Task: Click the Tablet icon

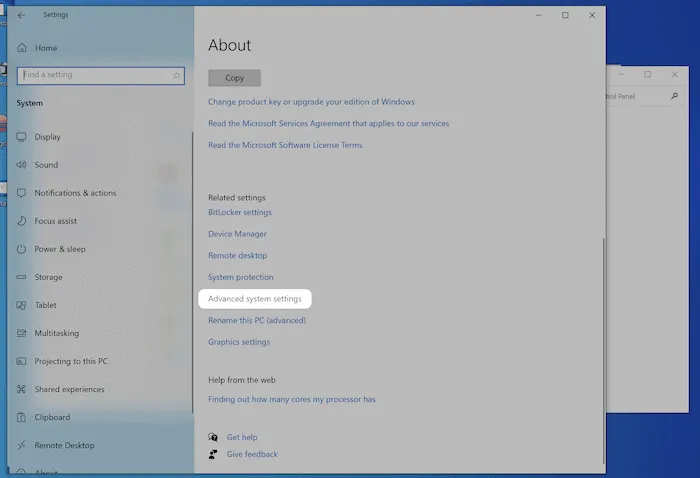Action: click(x=21, y=305)
